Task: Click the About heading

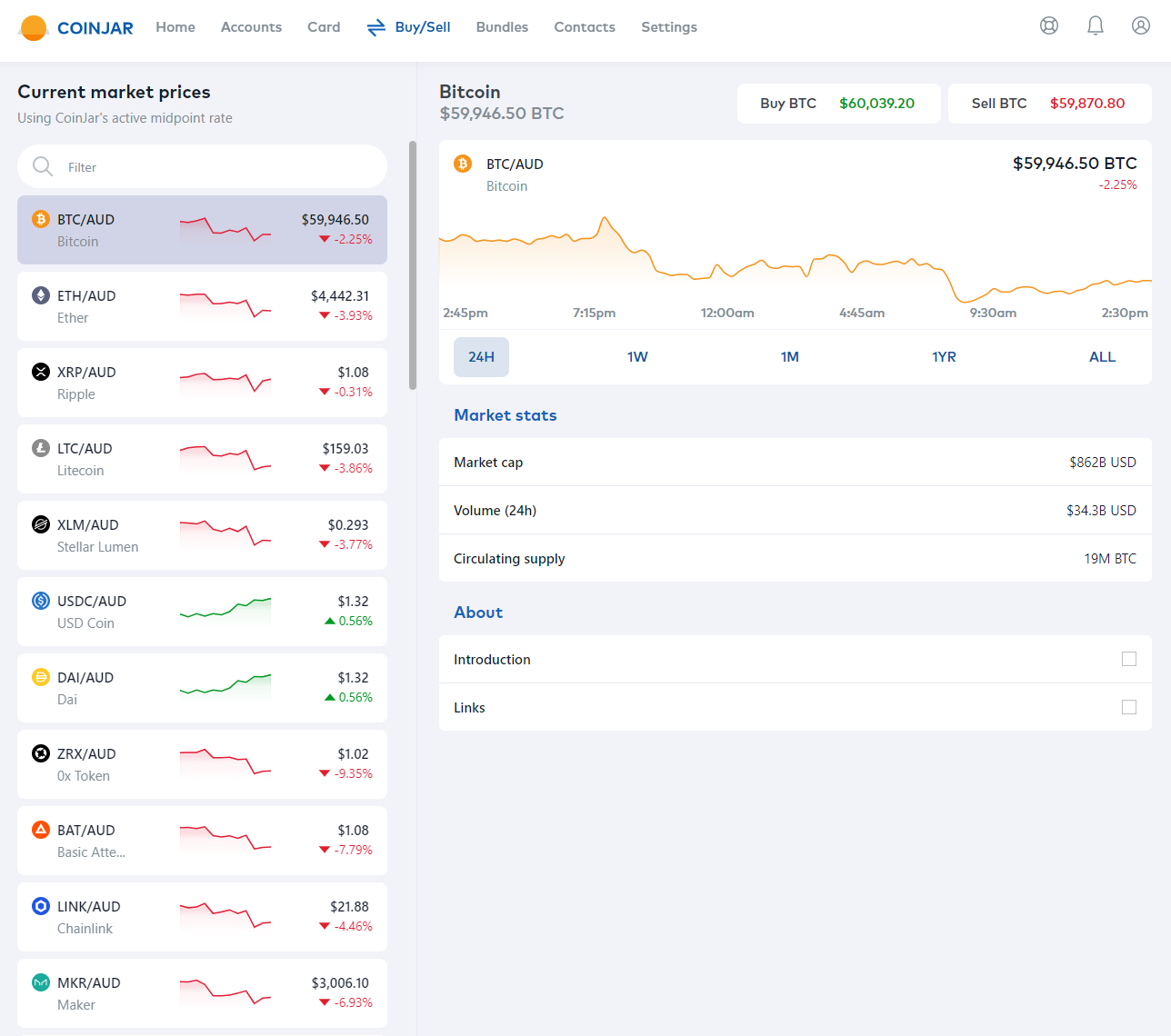Action: click(x=478, y=613)
